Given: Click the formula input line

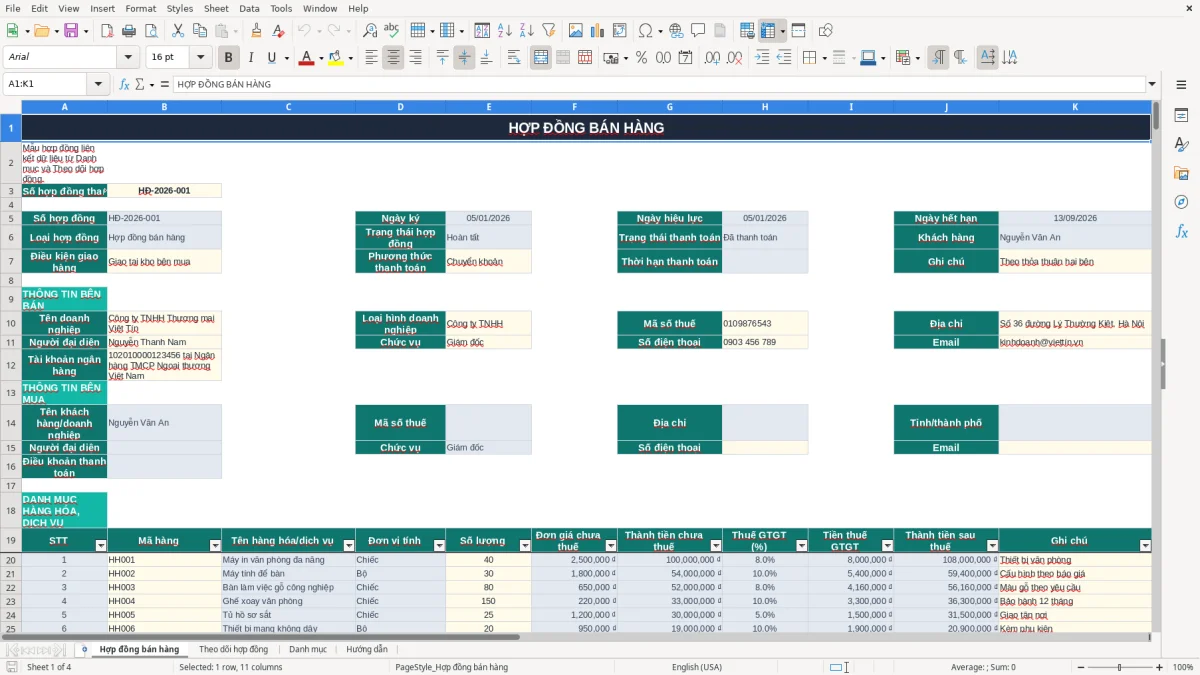Looking at the screenshot, I should 658,84.
